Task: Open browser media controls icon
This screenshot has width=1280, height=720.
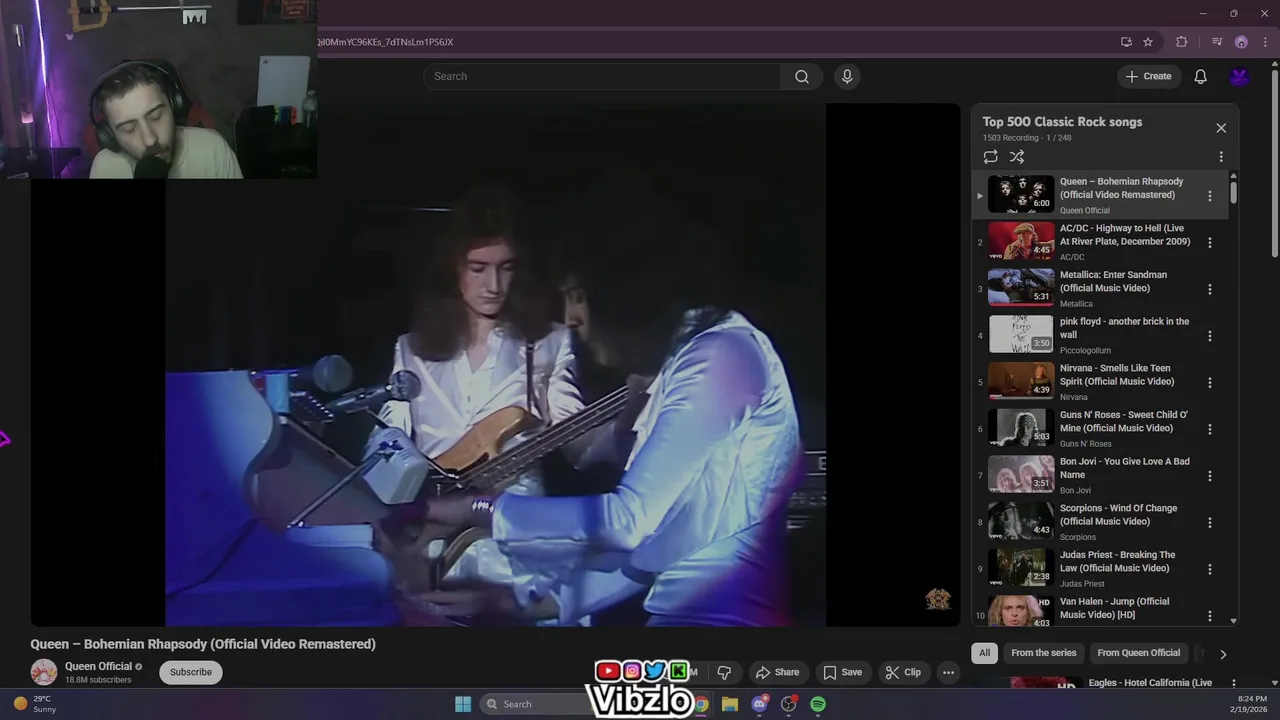Action: pos(1217,42)
